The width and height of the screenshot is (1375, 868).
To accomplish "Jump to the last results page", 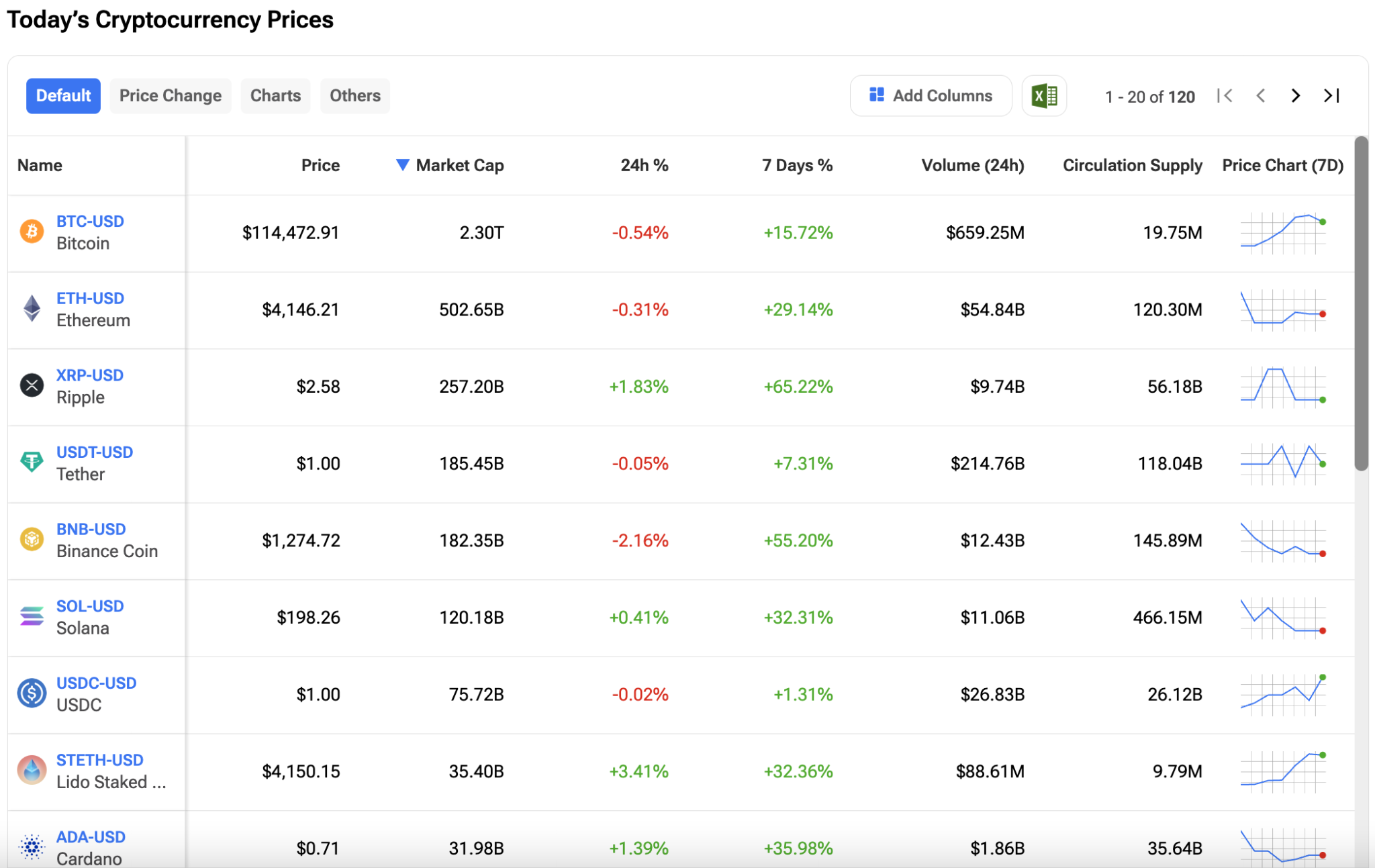I will [x=1332, y=95].
